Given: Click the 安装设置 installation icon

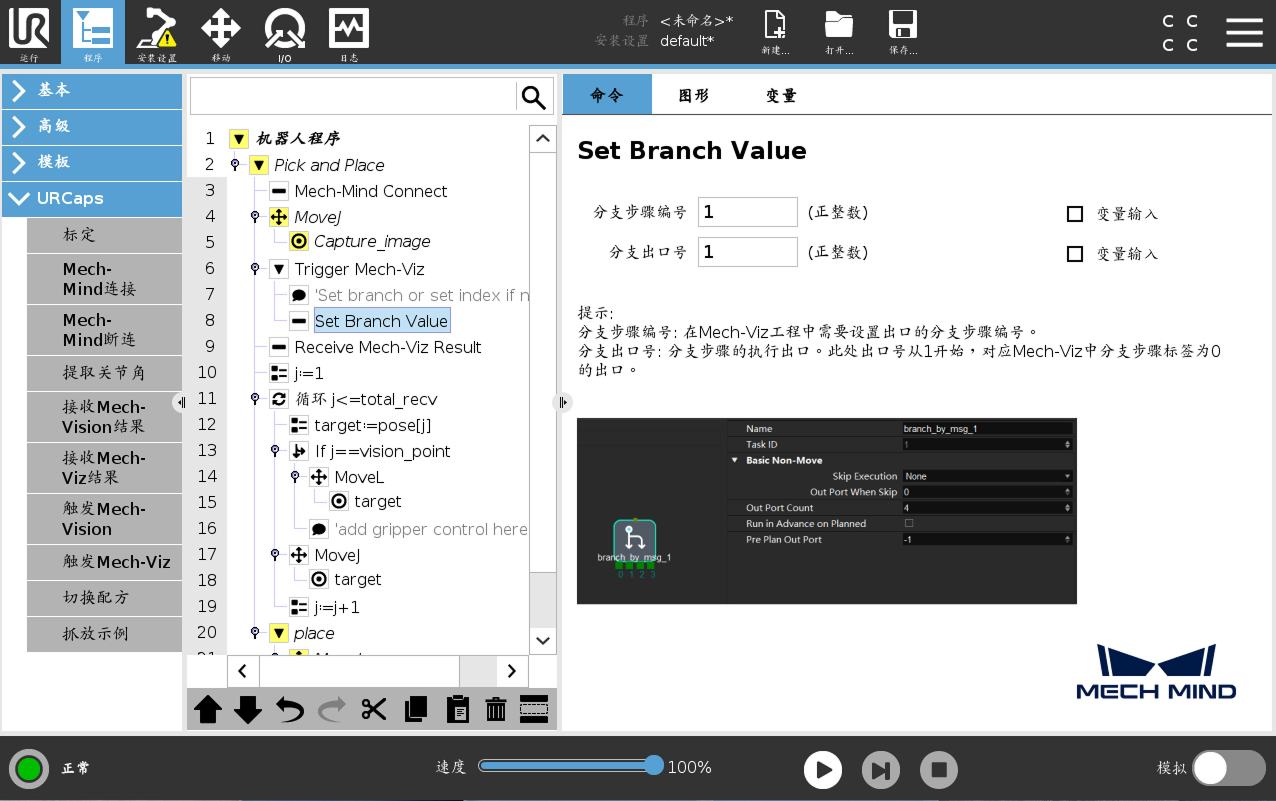Looking at the screenshot, I should (x=156, y=33).
